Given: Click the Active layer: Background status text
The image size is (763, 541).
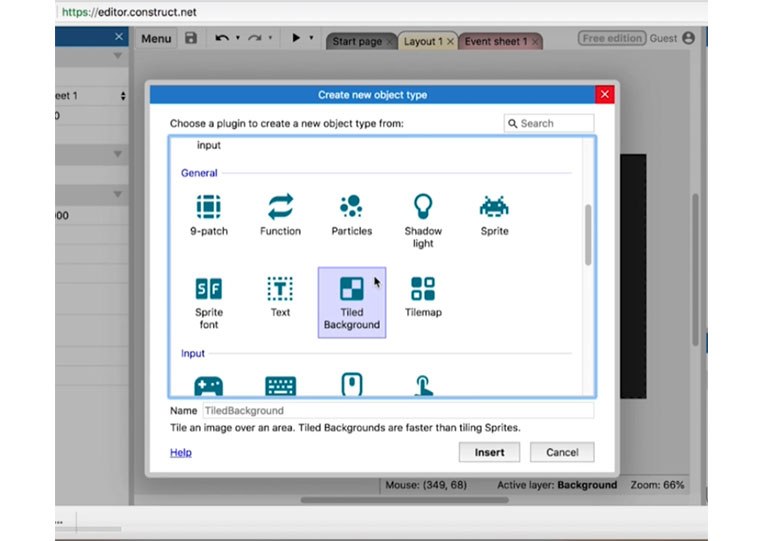Looking at the screenshot, I should pyautogui.click(x=557, y=485).
